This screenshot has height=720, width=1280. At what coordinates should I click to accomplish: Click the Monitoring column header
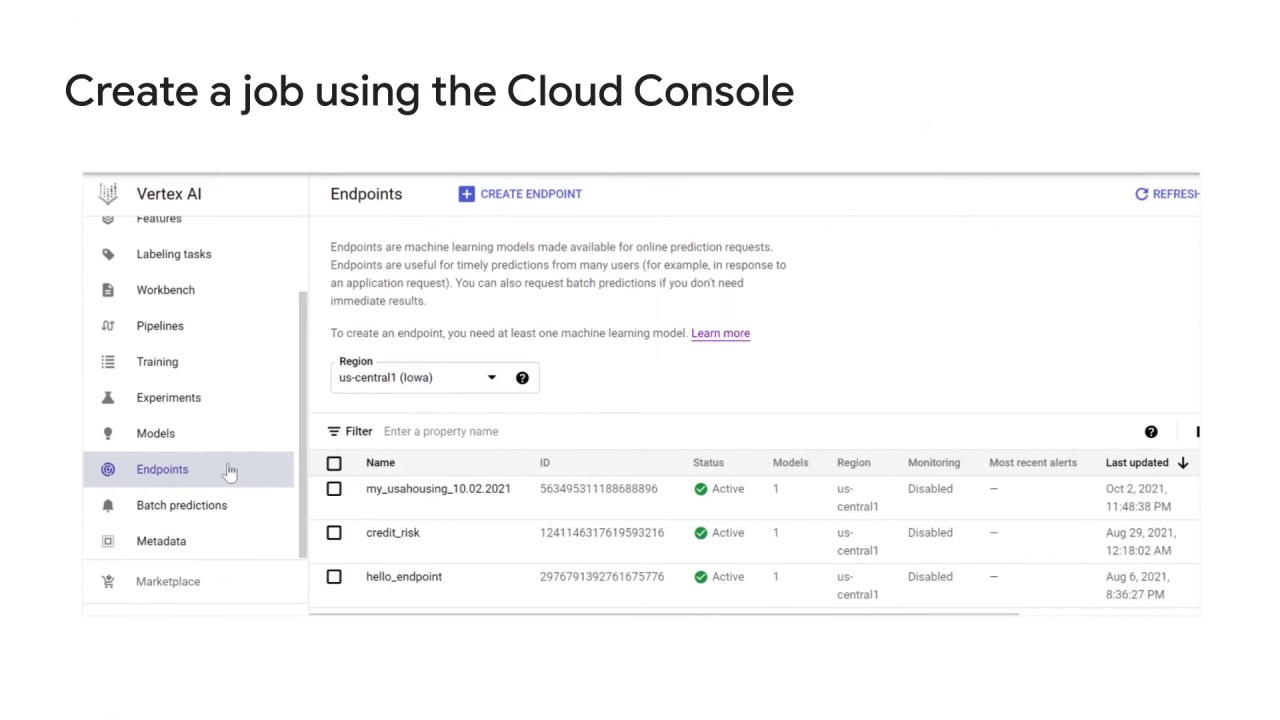[934, 463]
